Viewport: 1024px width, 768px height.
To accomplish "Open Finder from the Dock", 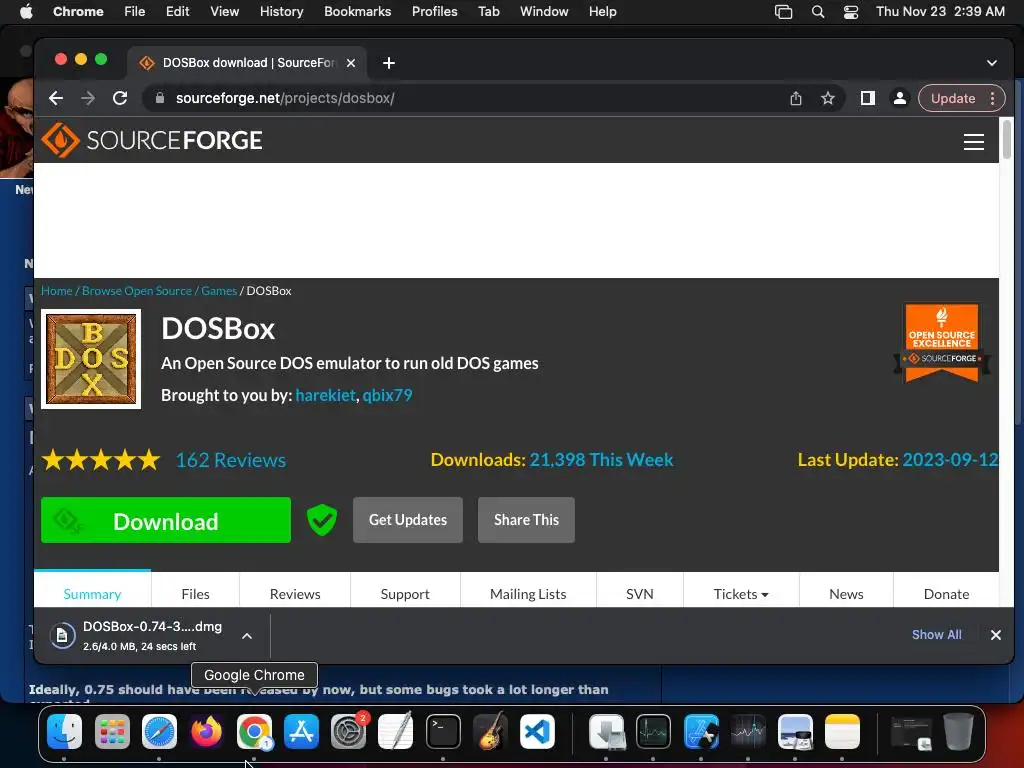I will pos(64,731).
